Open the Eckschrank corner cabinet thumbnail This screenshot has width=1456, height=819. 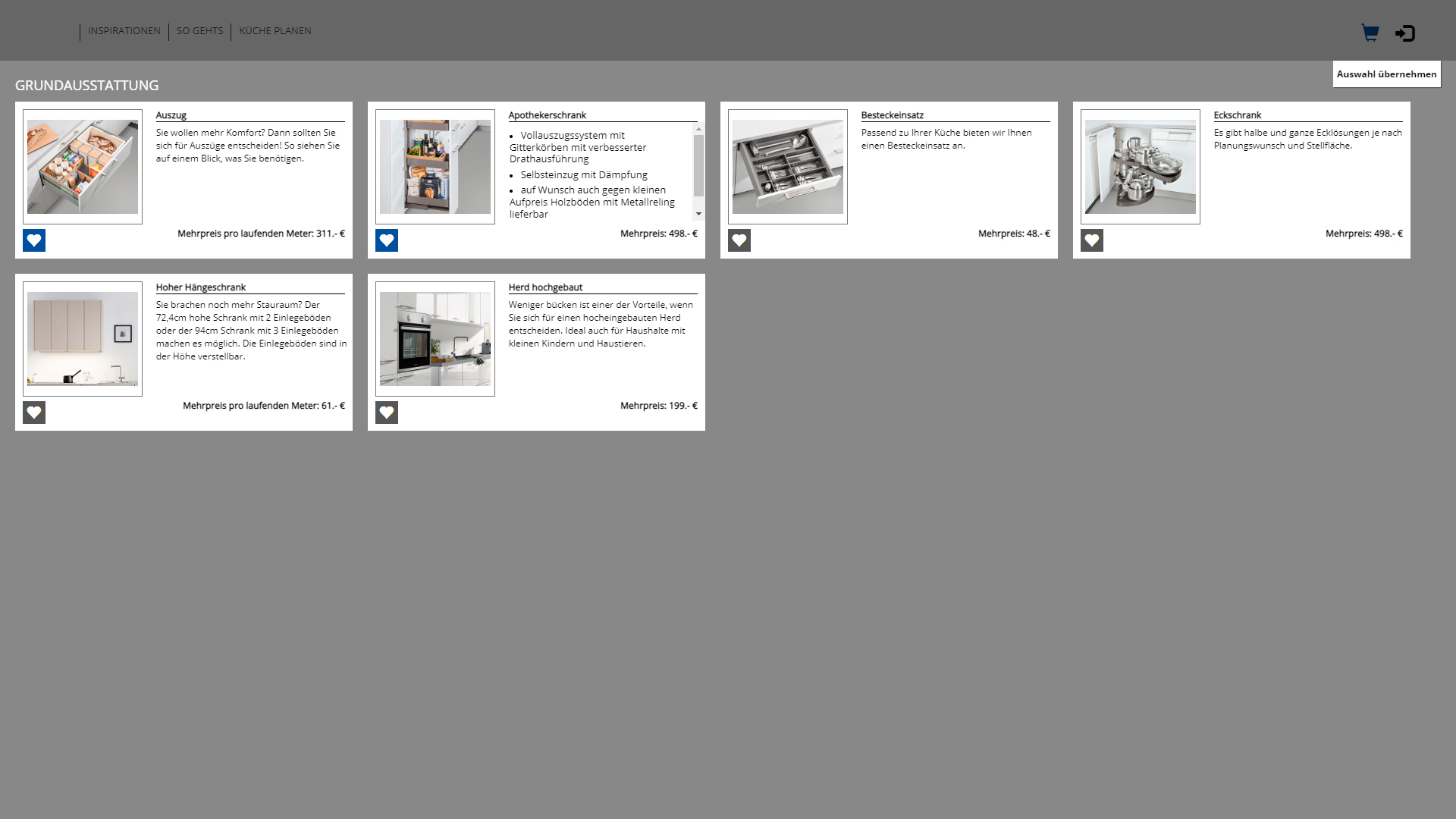coord(1141,167)
